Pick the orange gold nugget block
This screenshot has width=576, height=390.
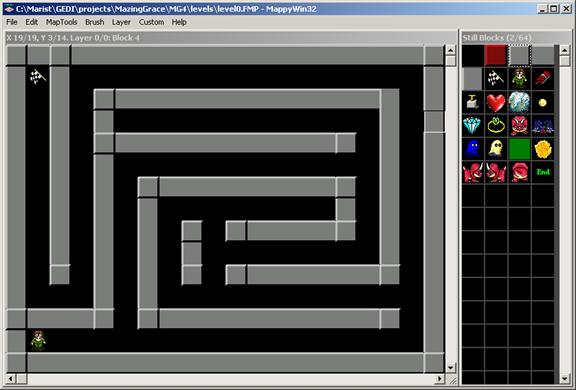tap(543, 149)
